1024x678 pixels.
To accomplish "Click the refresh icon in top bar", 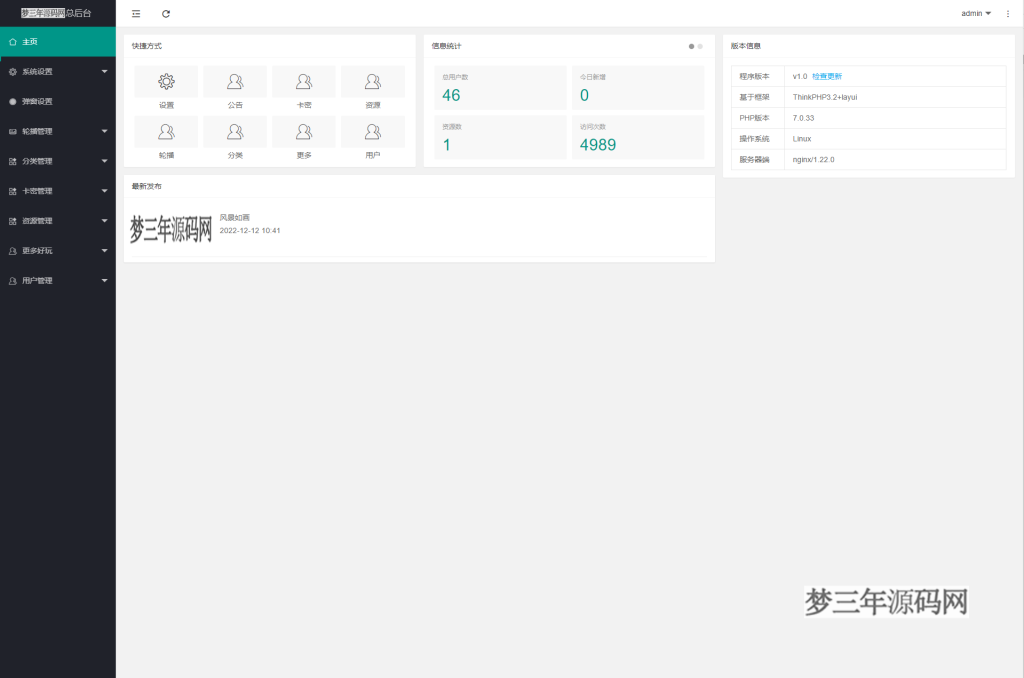I will 166,14.
